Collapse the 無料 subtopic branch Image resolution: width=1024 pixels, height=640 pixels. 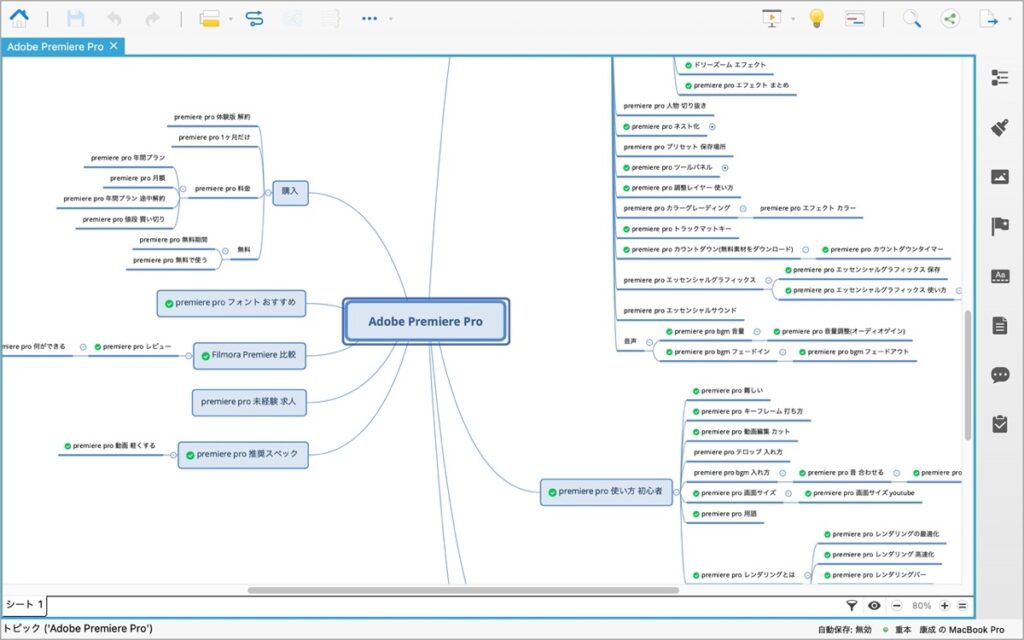(225, 250)
